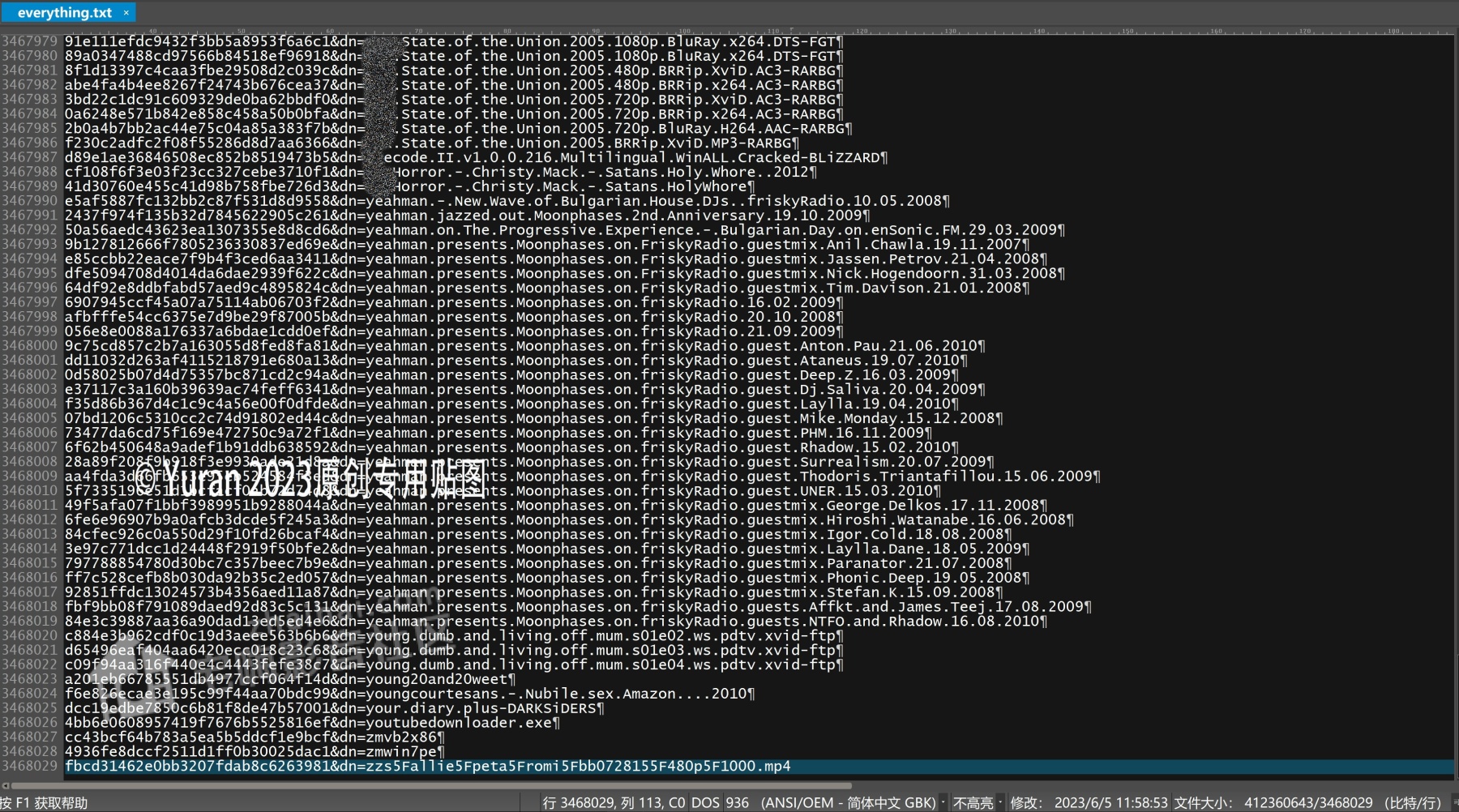Click the file size 412360643/3468029 status
Screen dimensions: 1459x812
coord(1308,802)
